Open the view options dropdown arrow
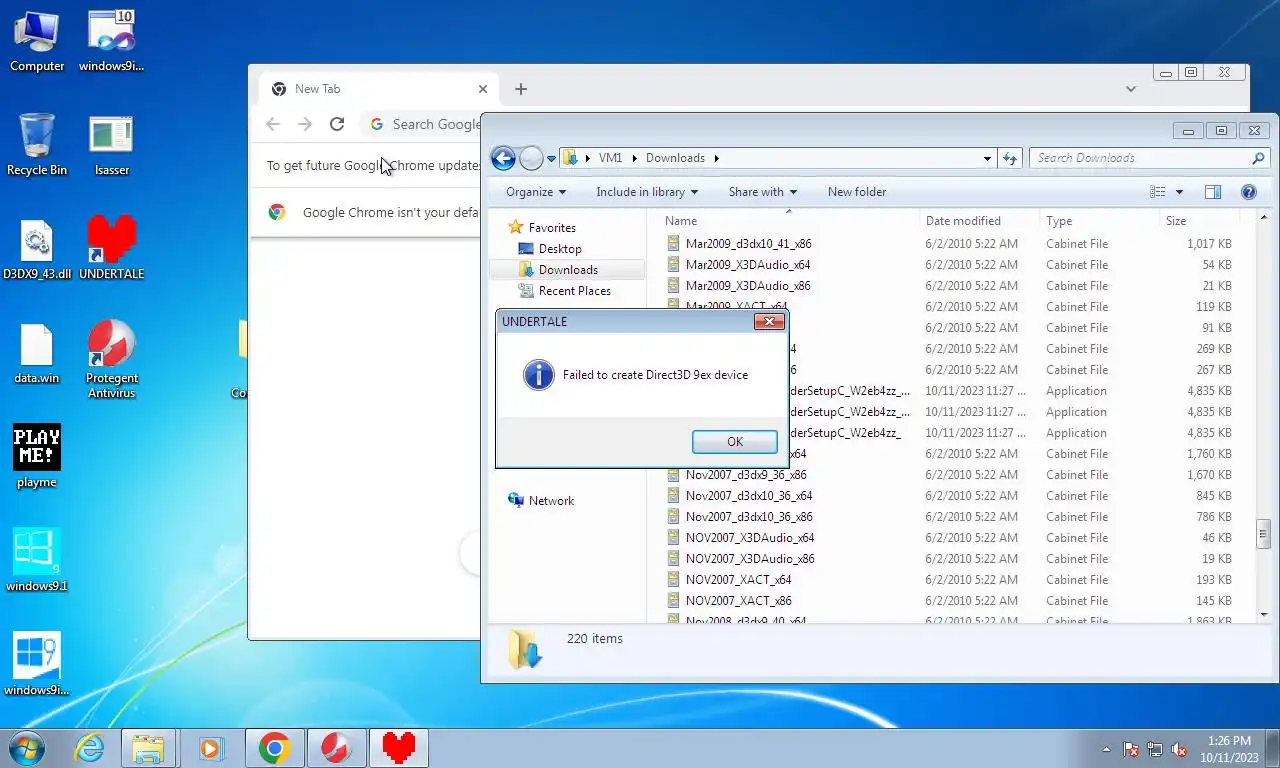This screenshot has width=1280, height=768. (x=1179, y=192)
